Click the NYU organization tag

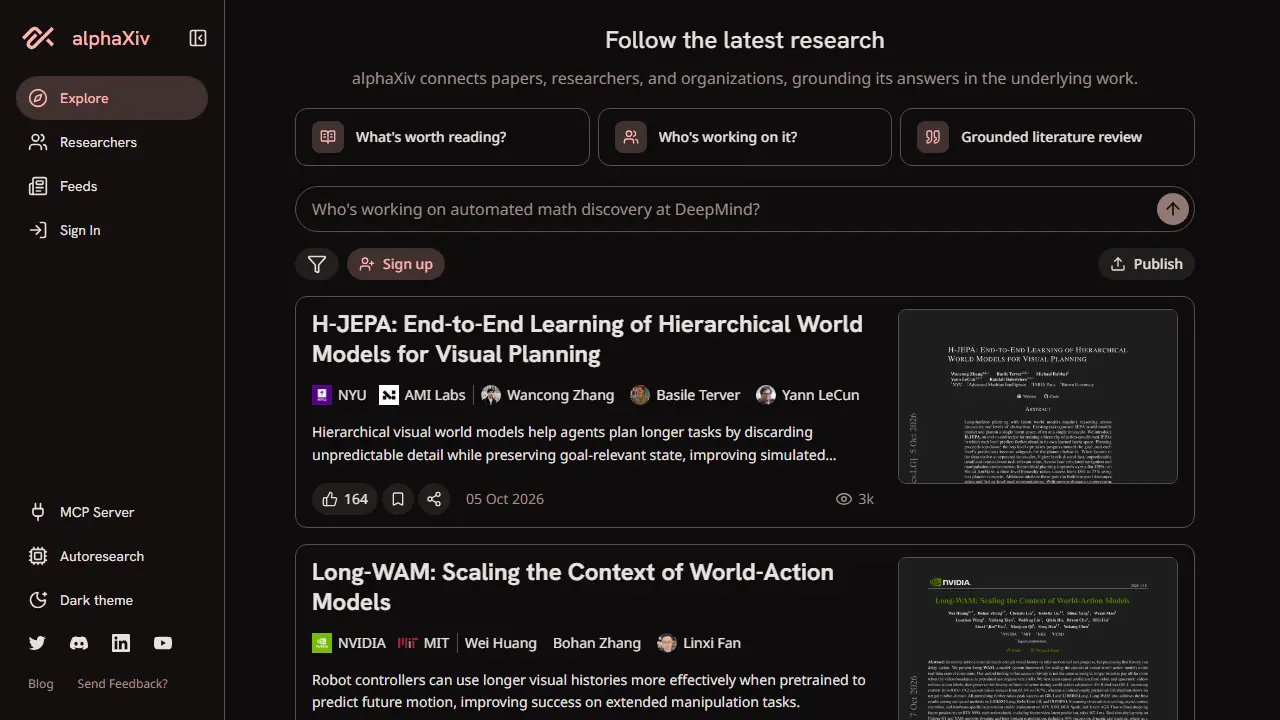(339, 395)
